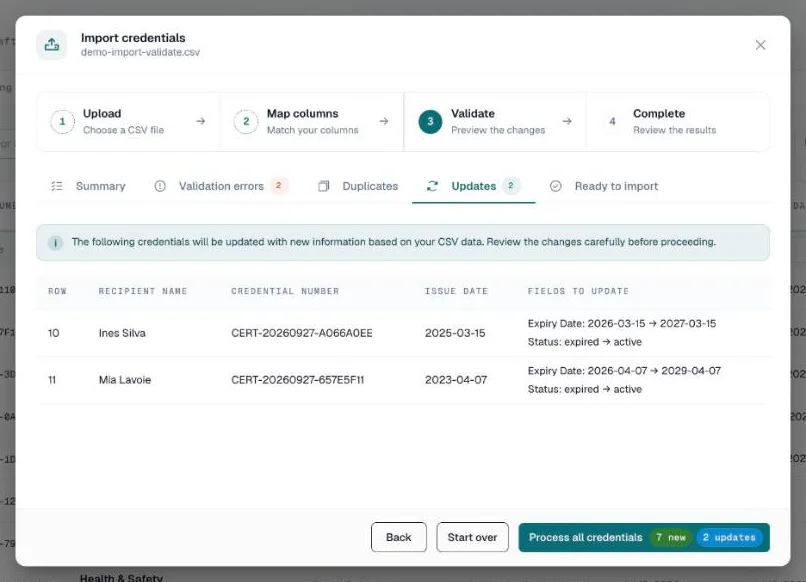The width and height of the screenshot is (806, 582).
Task: Click the red 2 badge on Validation errors
Action: [x=279, y=186]
